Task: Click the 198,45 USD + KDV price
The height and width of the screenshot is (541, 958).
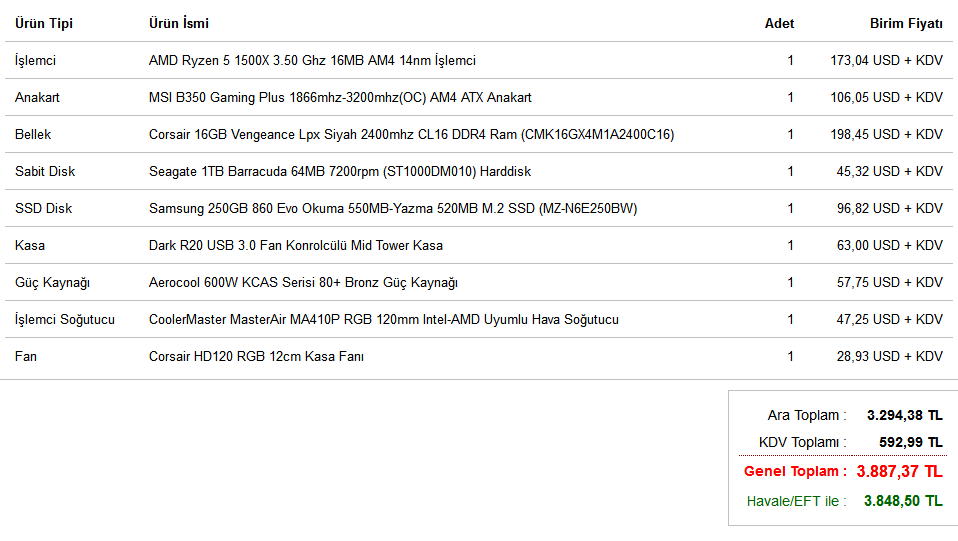Action: (886, 134)
